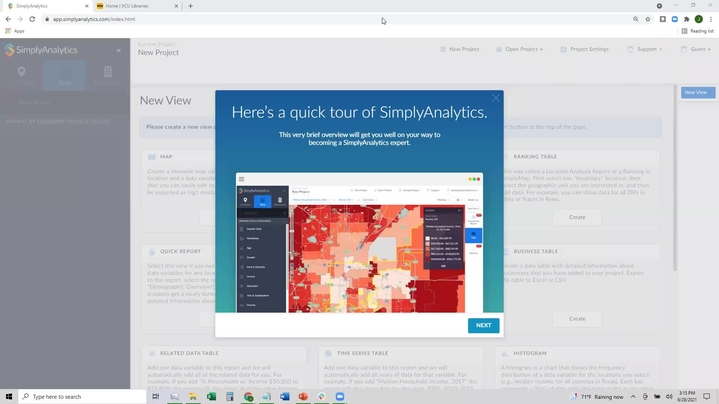Click the Ranking Table heading
The image size is (719, 404).
[x=535, y=157]
